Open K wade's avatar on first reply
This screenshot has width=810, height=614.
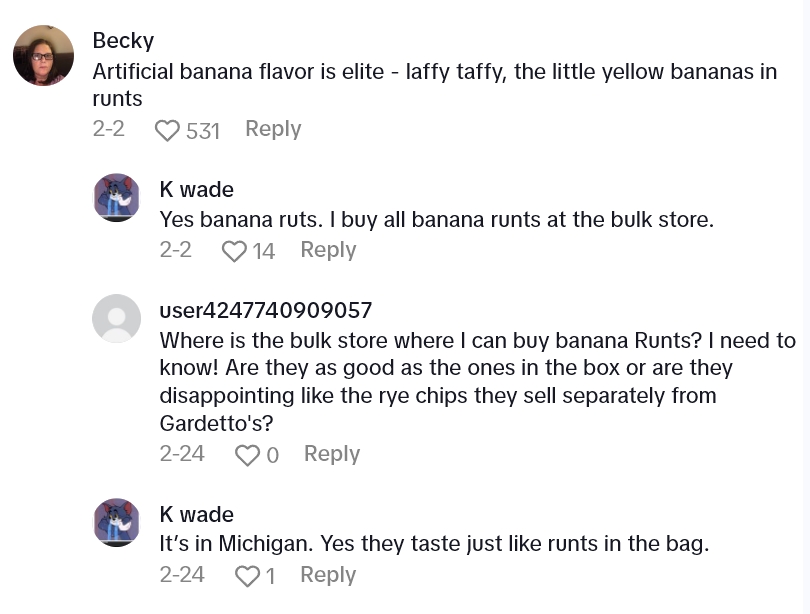tap(117, 197)
